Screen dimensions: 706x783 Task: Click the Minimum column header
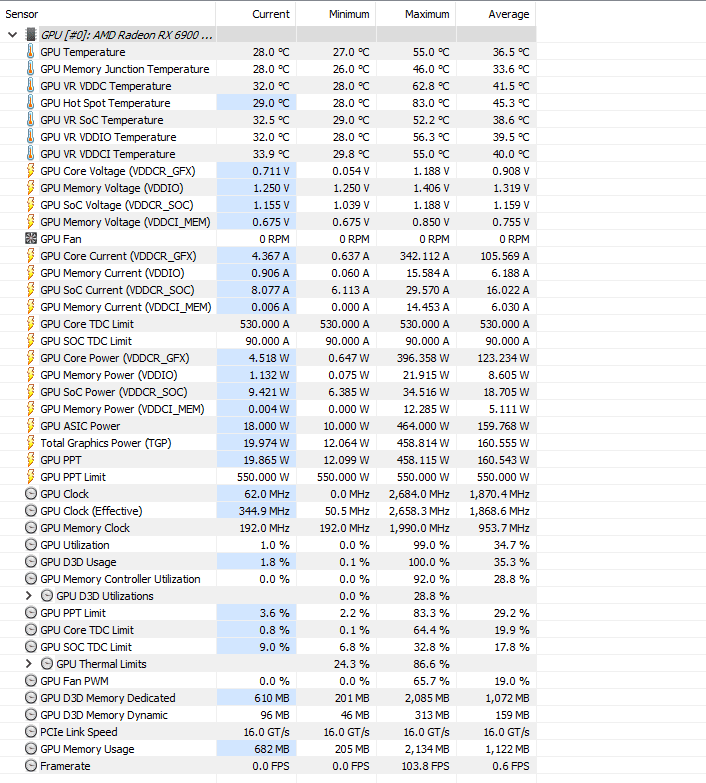click(349, 14)
